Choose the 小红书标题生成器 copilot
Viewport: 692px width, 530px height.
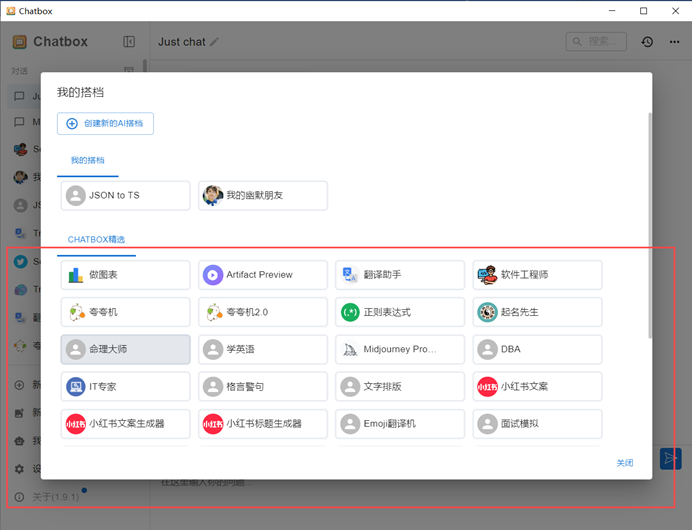coord(263,424)
